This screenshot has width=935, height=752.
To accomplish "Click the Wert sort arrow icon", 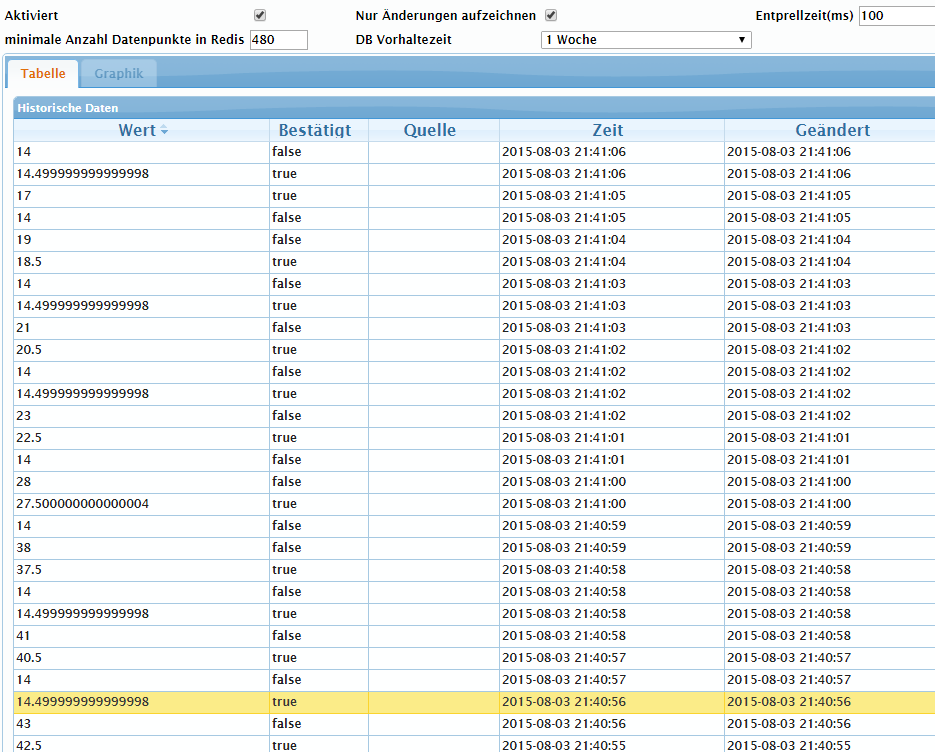I will [165, 131].
